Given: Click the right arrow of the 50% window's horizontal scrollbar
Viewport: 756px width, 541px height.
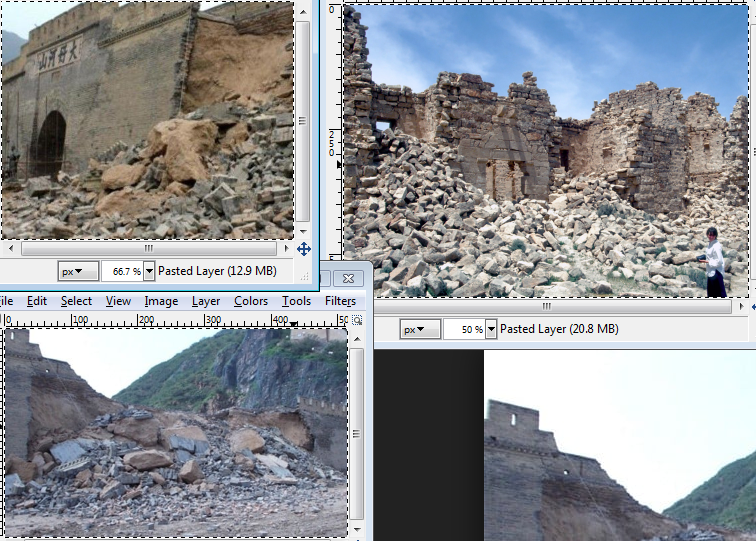Looking at the screenshot, I should [742, 307].
